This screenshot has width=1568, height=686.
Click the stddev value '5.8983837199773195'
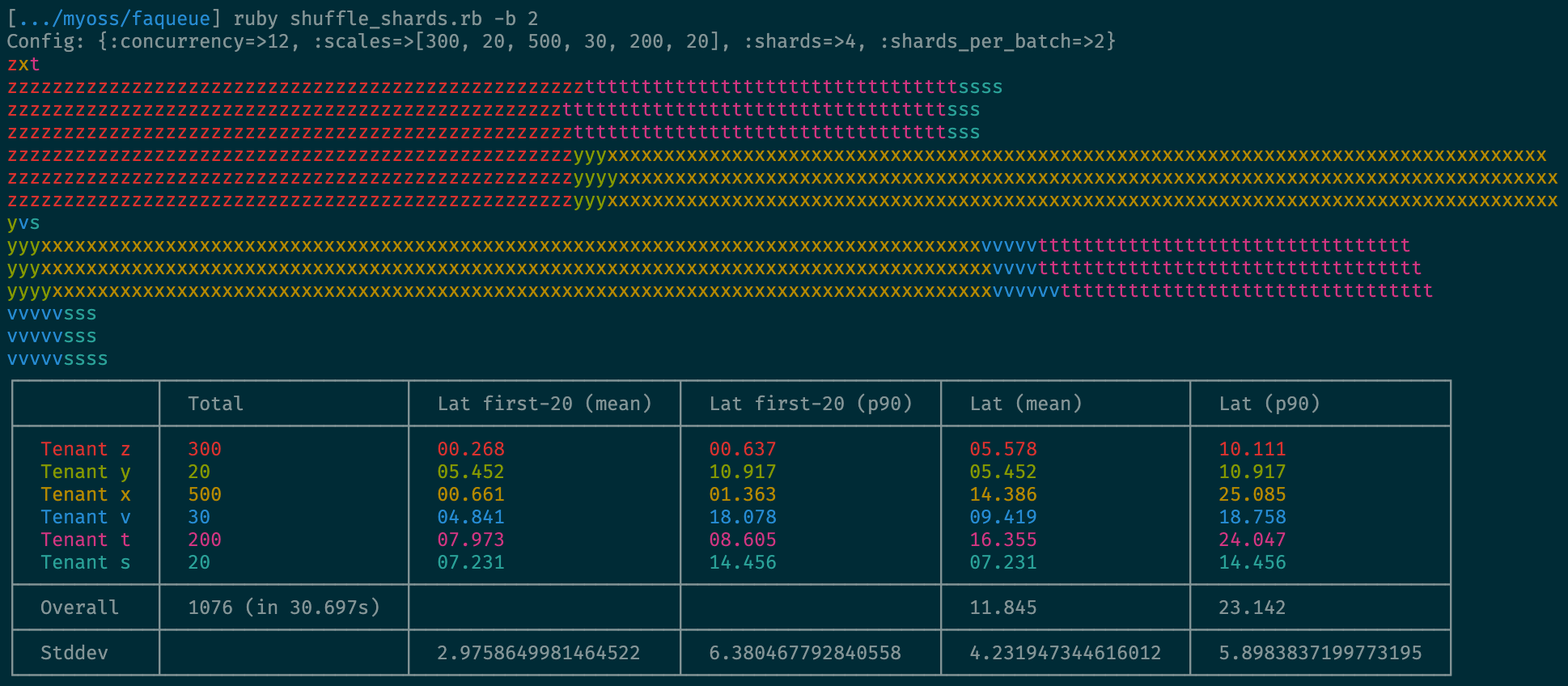tap(1320, 653)
